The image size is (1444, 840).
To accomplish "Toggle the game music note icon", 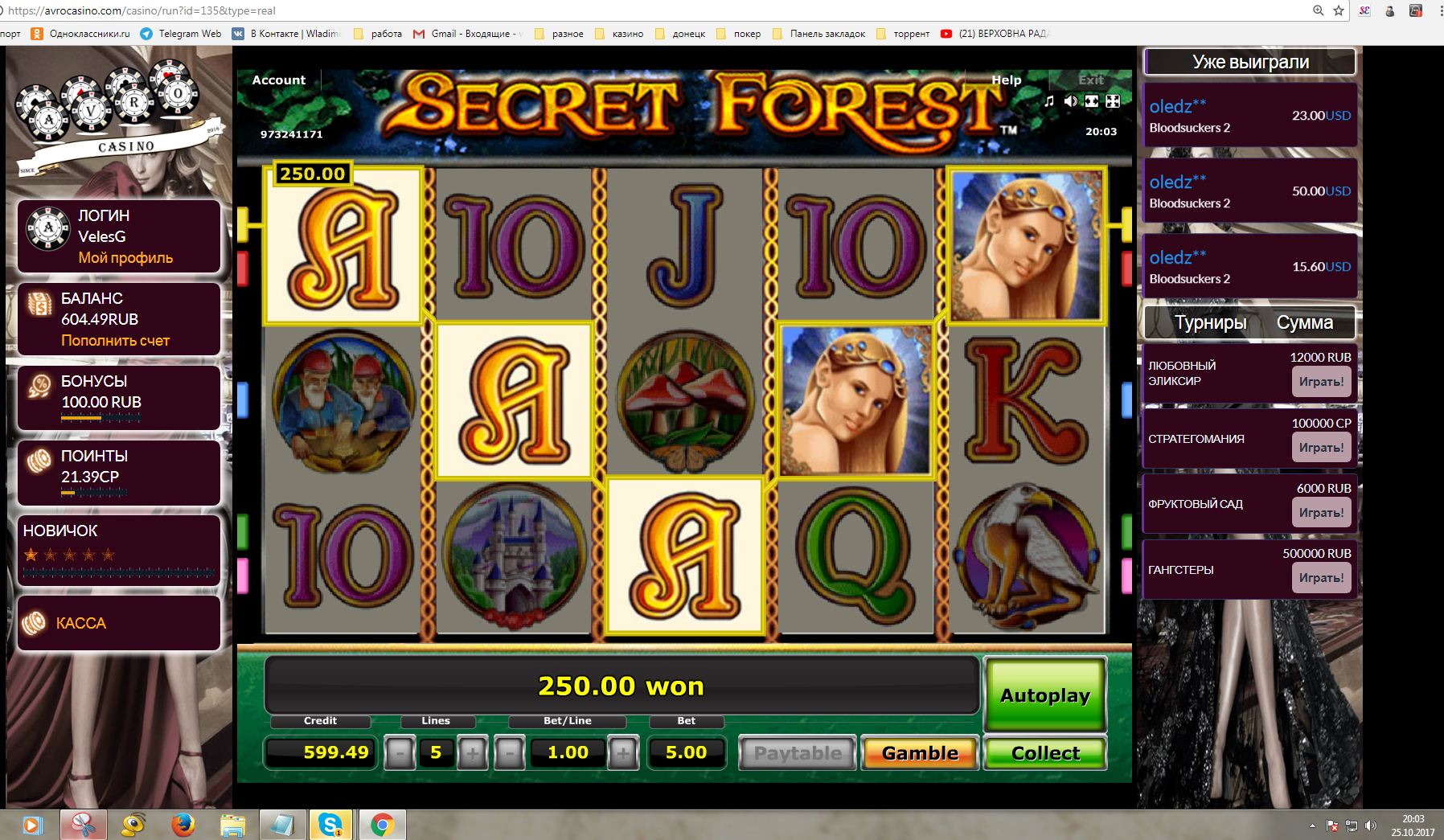I will 1049,101.
